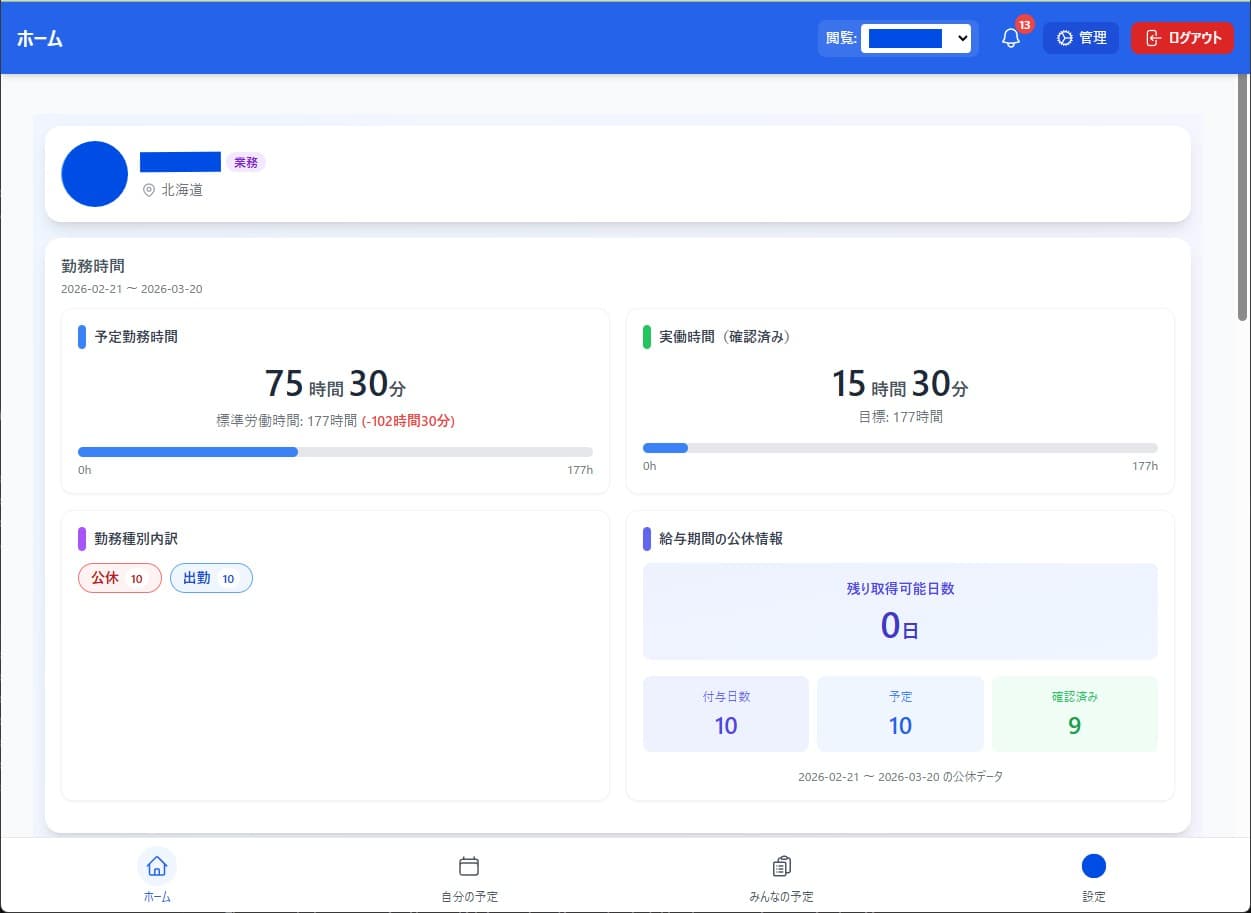The width and height of the screenshot is (1251, 913).
Task: Open 設定 via the blue circle icon
Action: [1094, 866]
